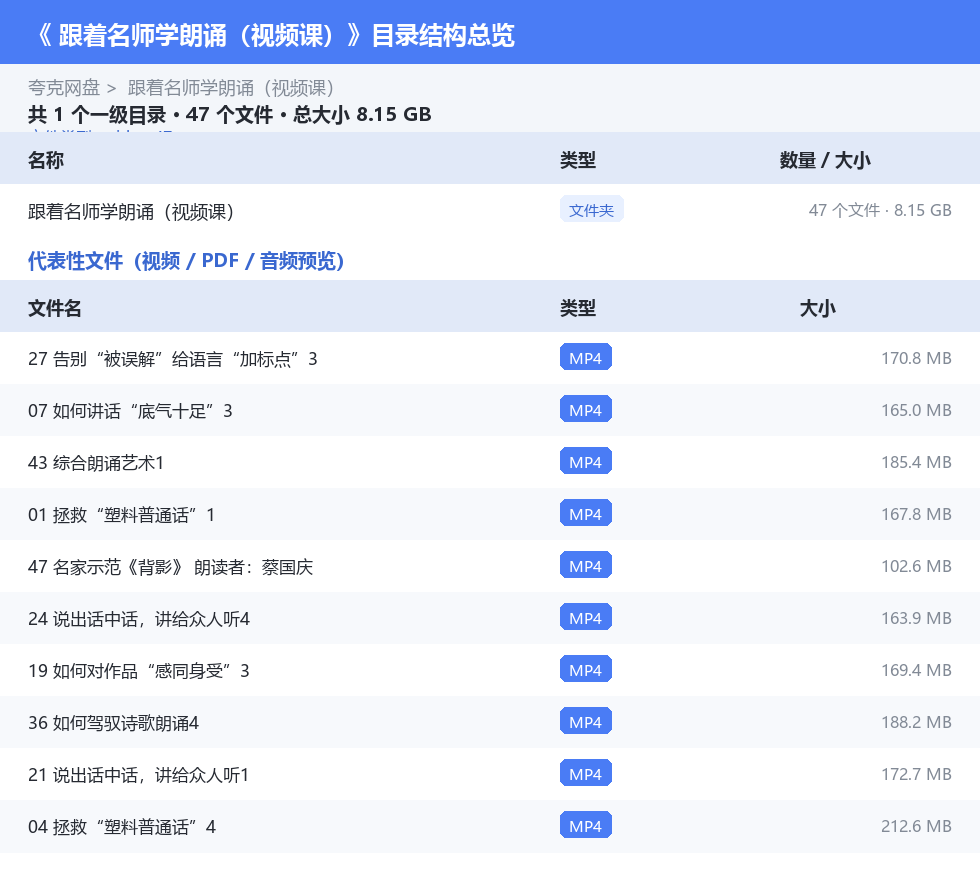Click the 夸克网盘 breadcrumb link
The image size is (980, 884).
(x=64, y=88)
